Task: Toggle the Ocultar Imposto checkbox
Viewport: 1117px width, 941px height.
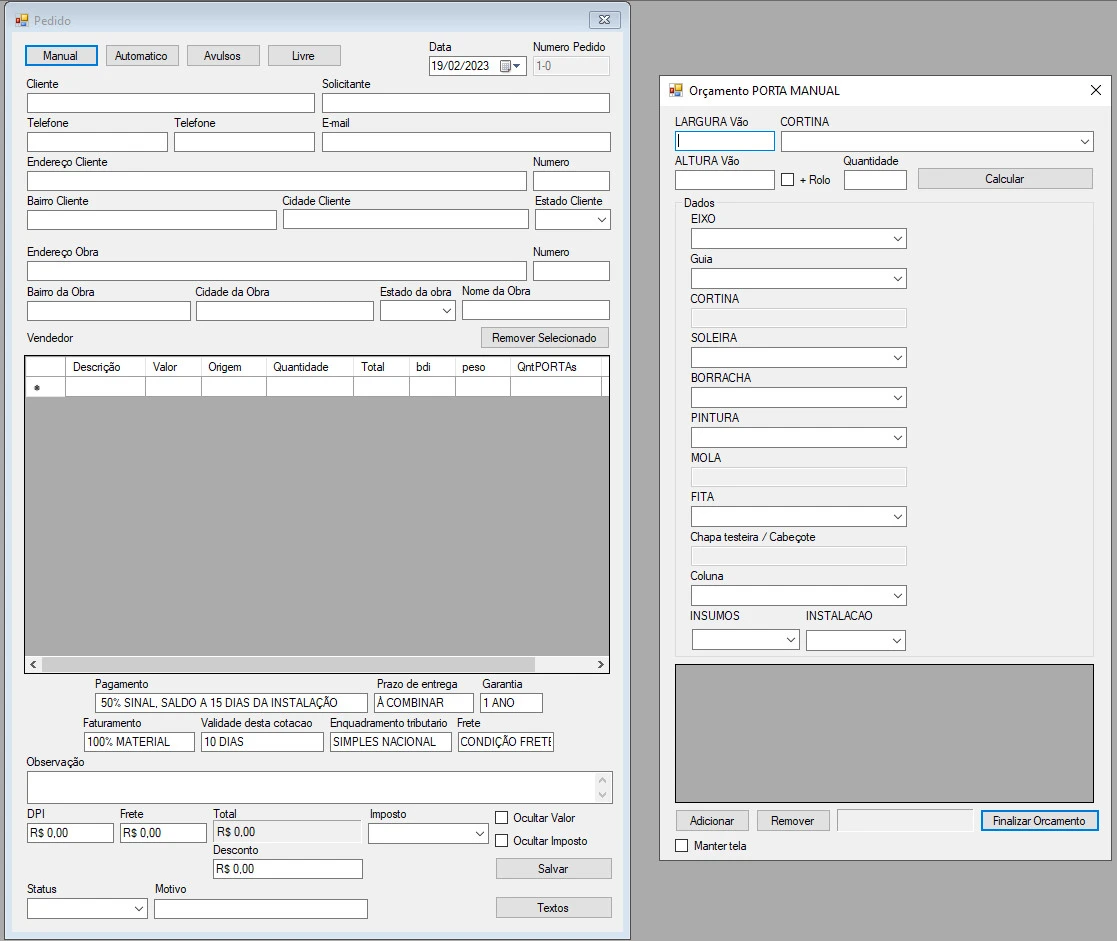Action: pyautogui.click(x=502, y=841)
